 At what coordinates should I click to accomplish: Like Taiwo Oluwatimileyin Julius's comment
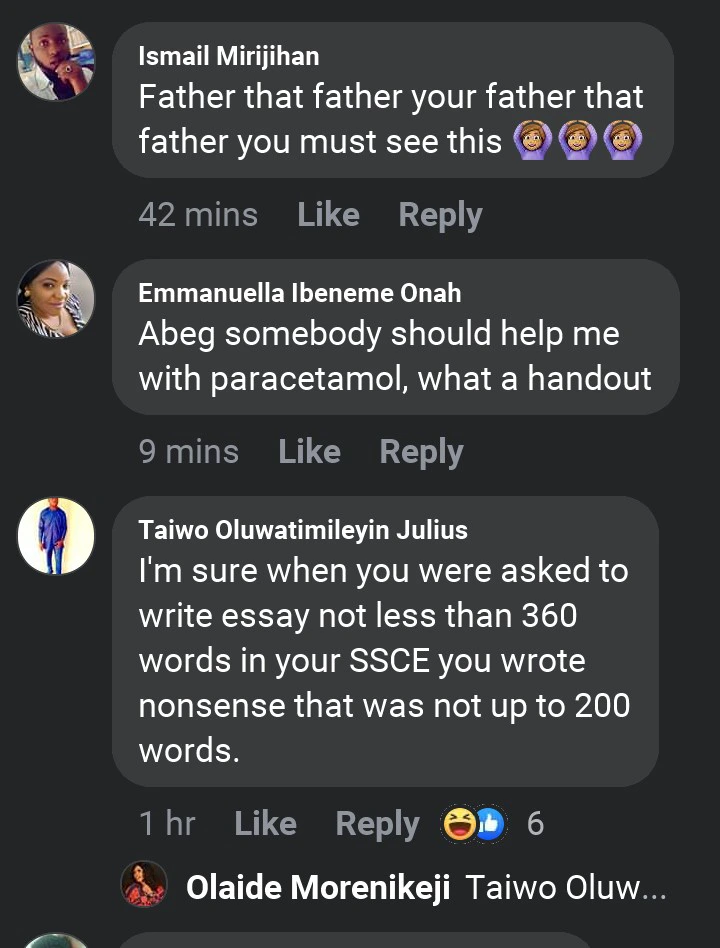tap(265, 824)
